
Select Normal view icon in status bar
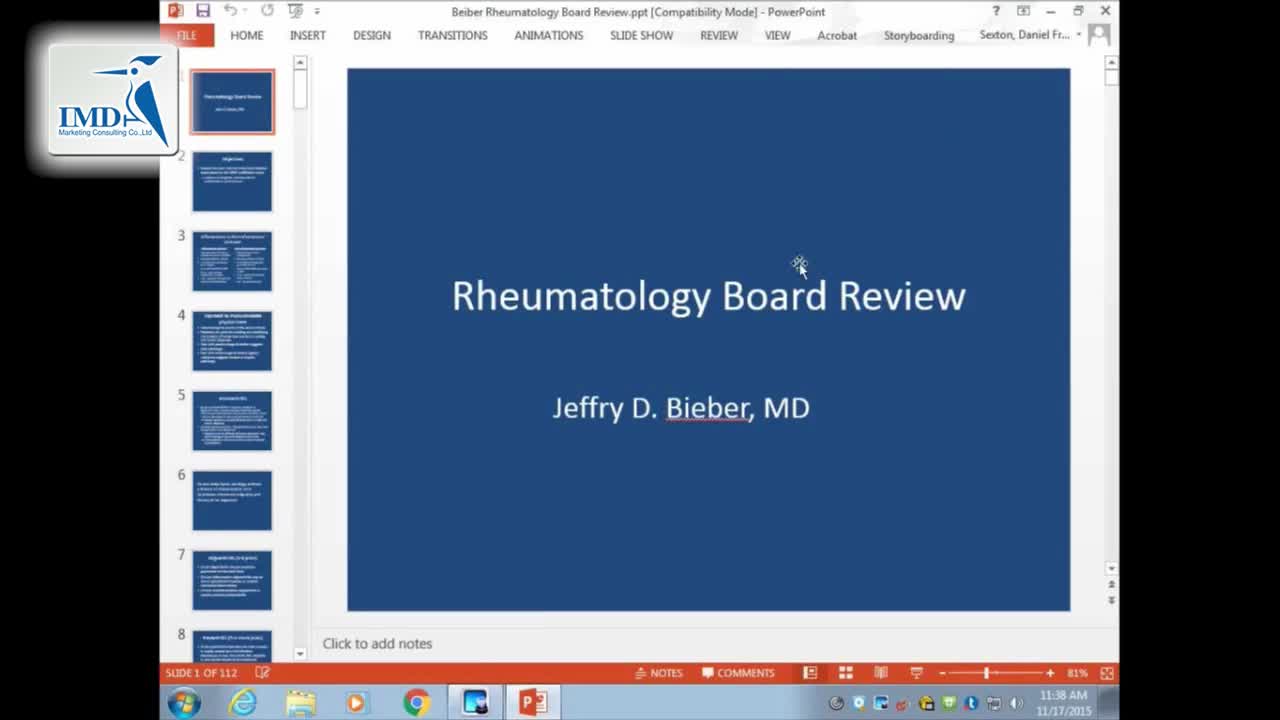[x=810, y=673]
